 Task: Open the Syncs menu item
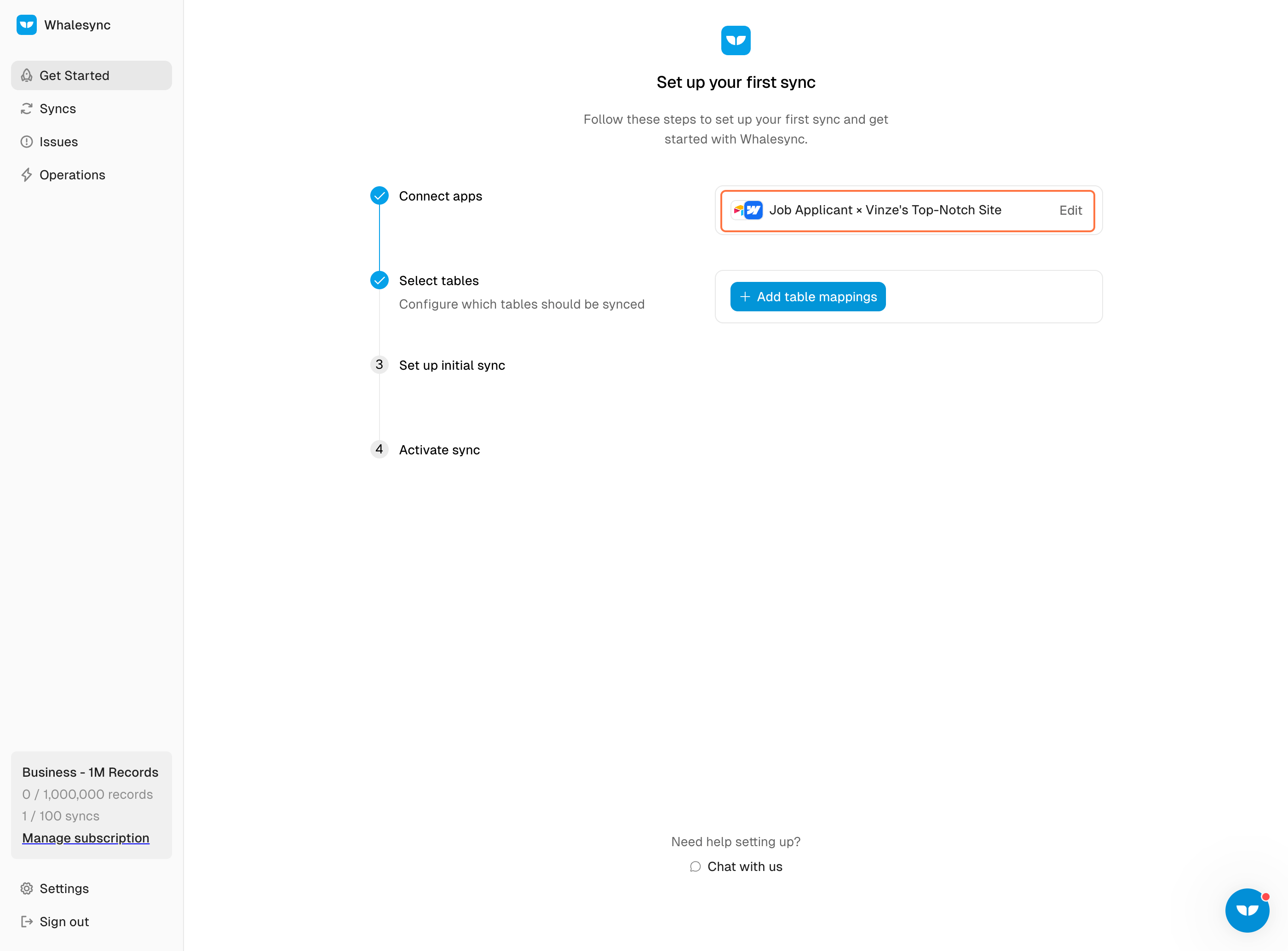pos(57,109)
